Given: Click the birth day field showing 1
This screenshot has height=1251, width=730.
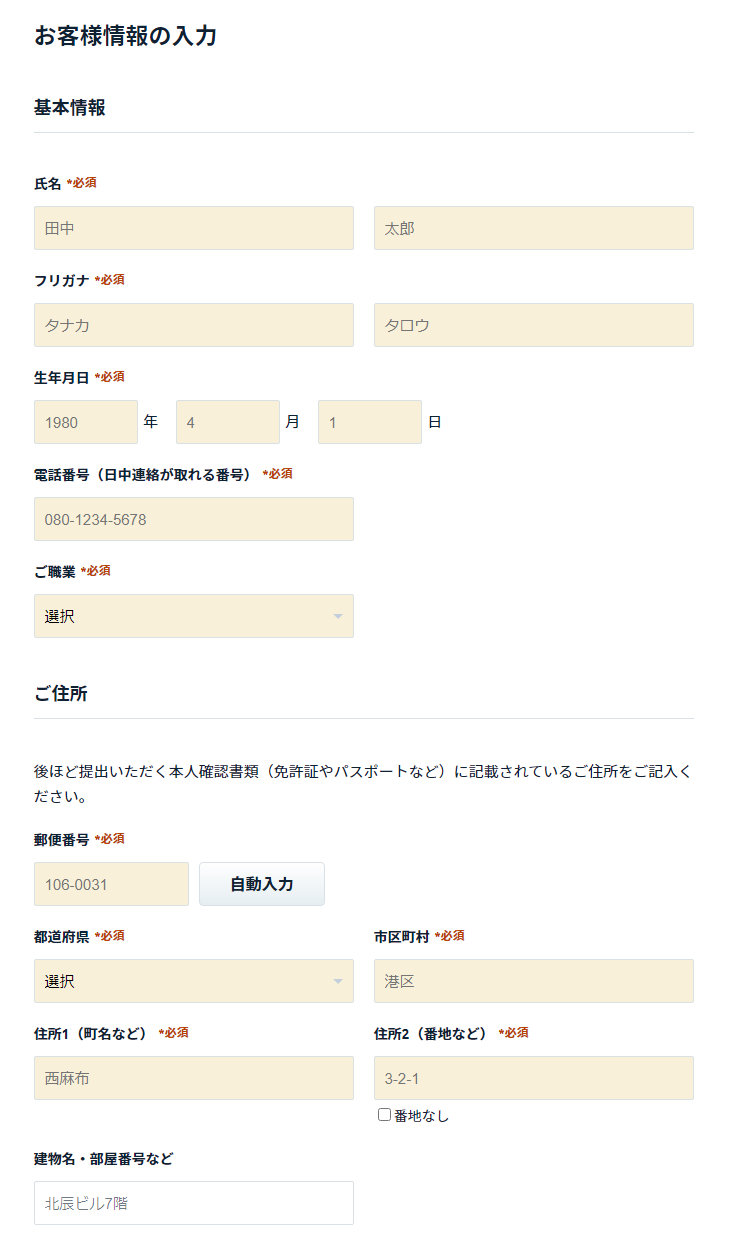Looking at the screenshot, I should point(370,422).
